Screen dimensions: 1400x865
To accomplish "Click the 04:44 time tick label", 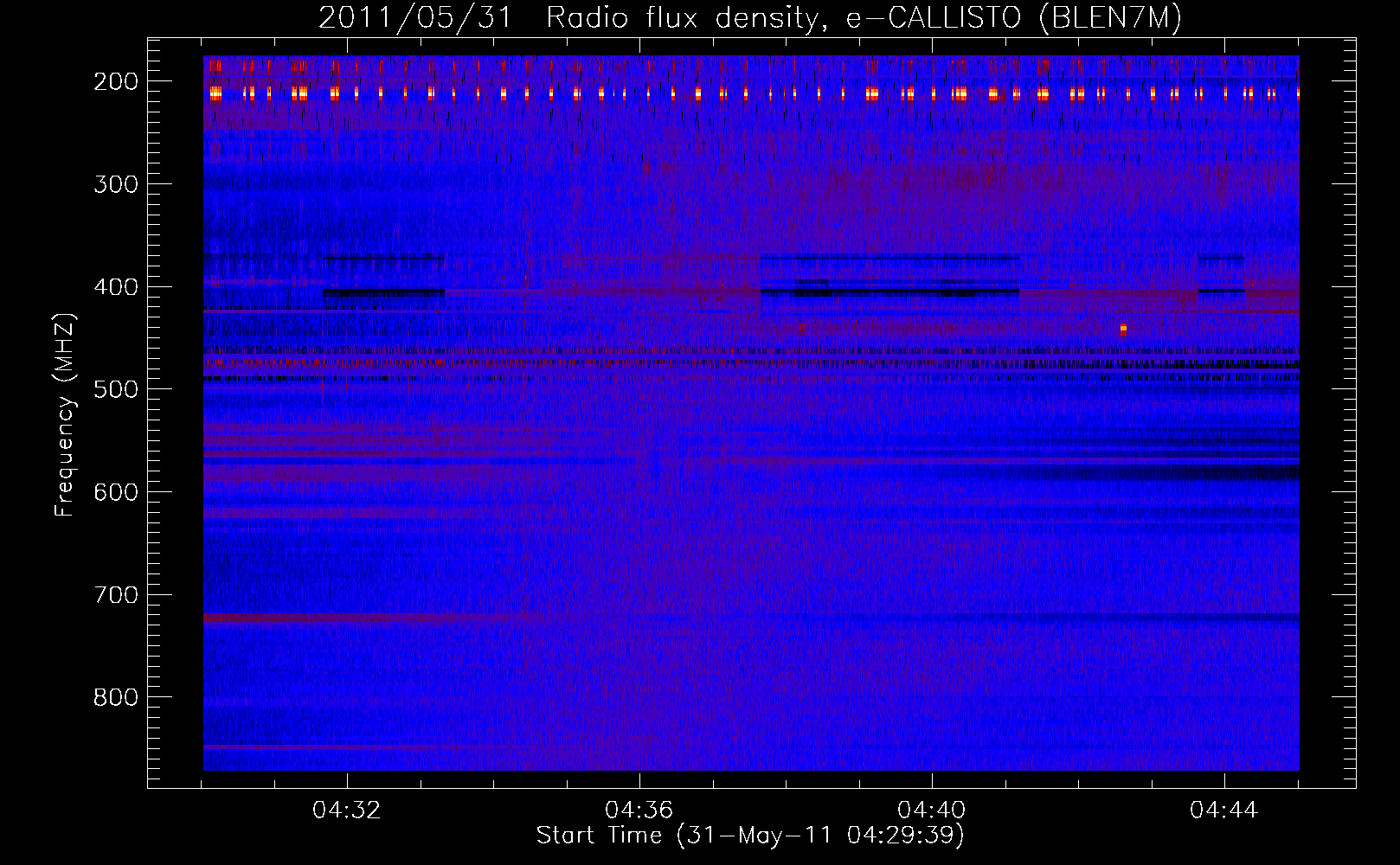I will pos(1224,811).
